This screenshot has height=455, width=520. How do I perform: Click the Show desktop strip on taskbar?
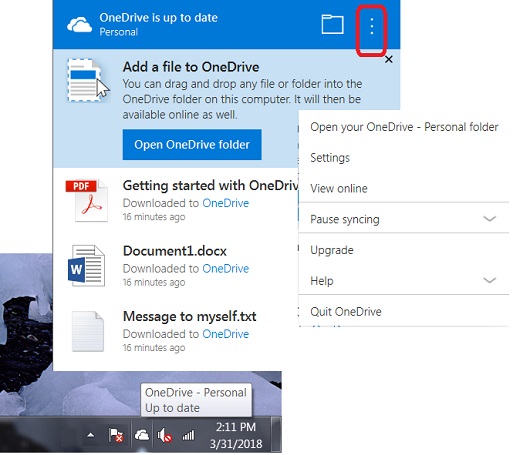coord(276,434)
